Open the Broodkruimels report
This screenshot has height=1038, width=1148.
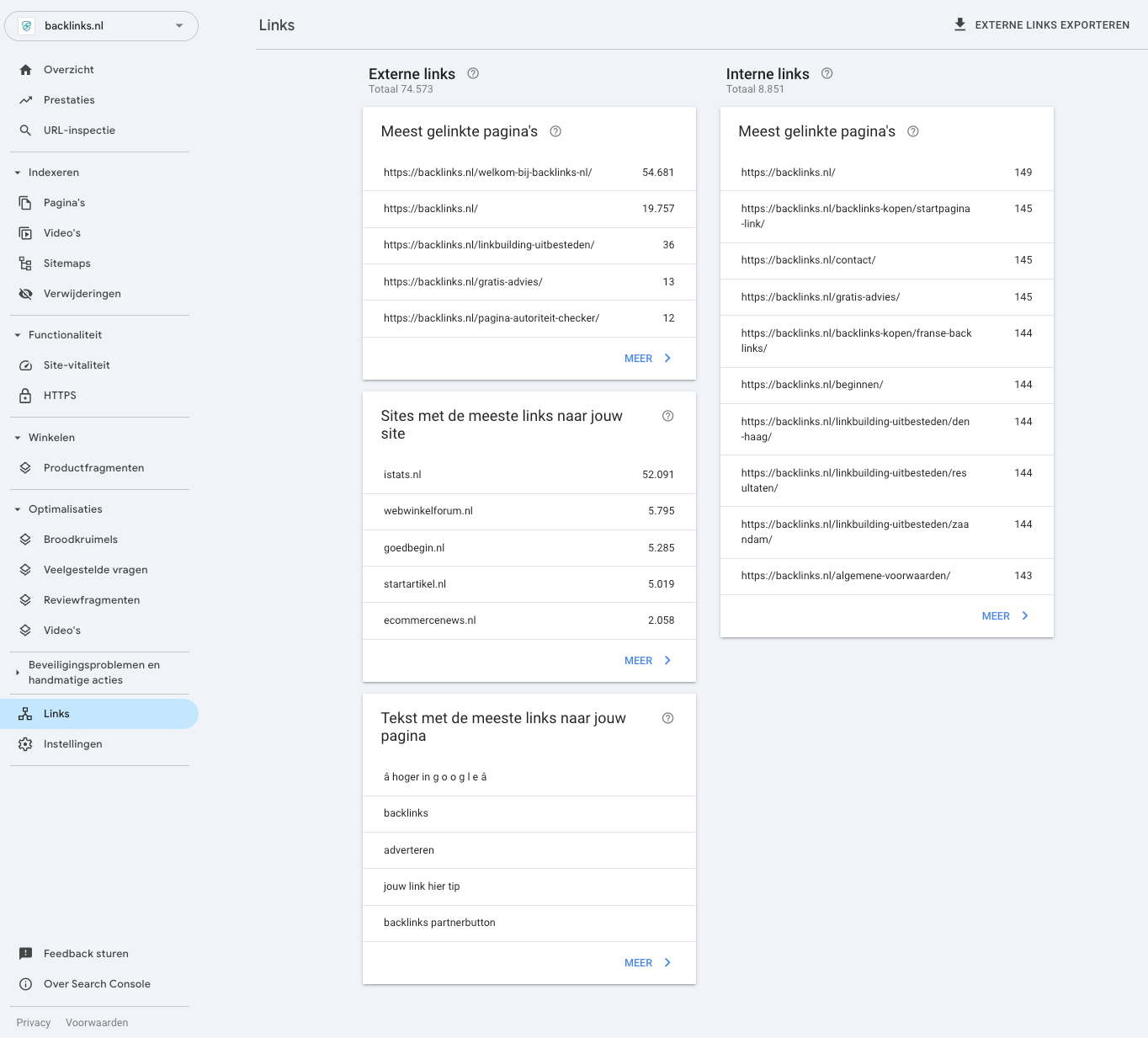tap(81, 539)
